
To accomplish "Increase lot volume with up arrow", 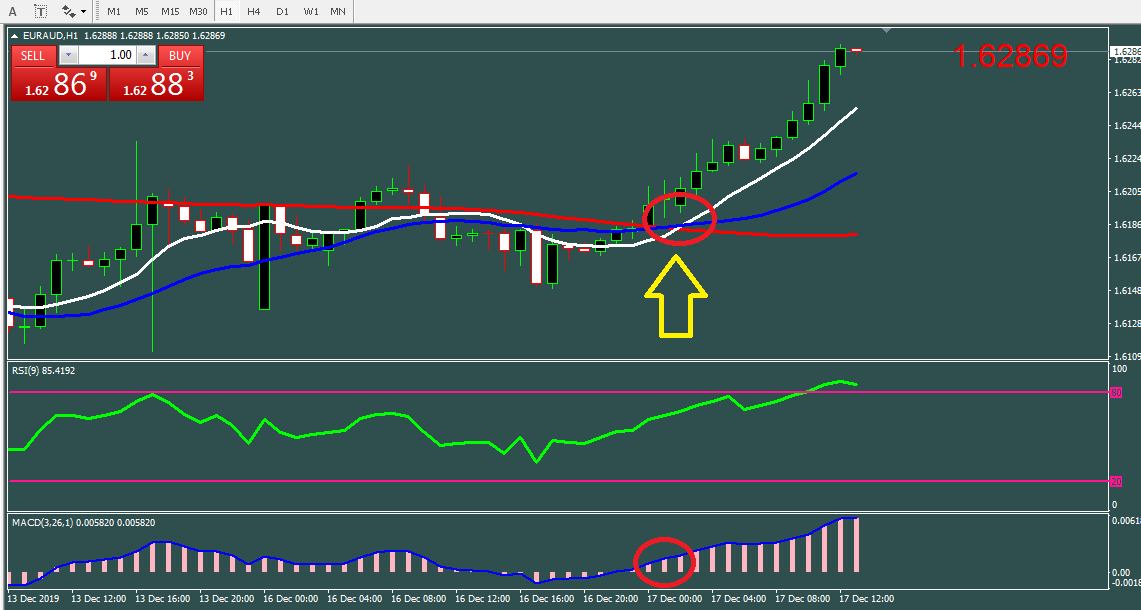I will coord(146,55).
